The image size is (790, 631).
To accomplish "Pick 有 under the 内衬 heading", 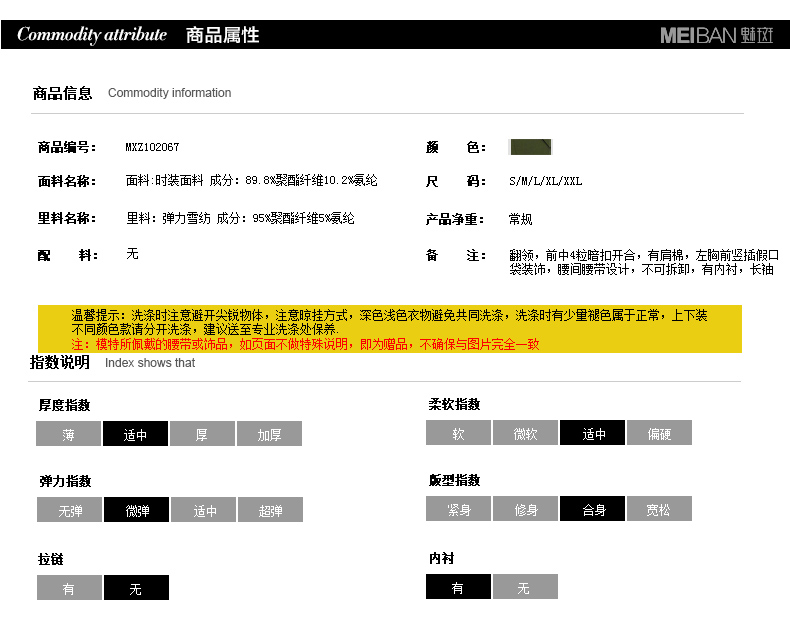I will (458, 587).
